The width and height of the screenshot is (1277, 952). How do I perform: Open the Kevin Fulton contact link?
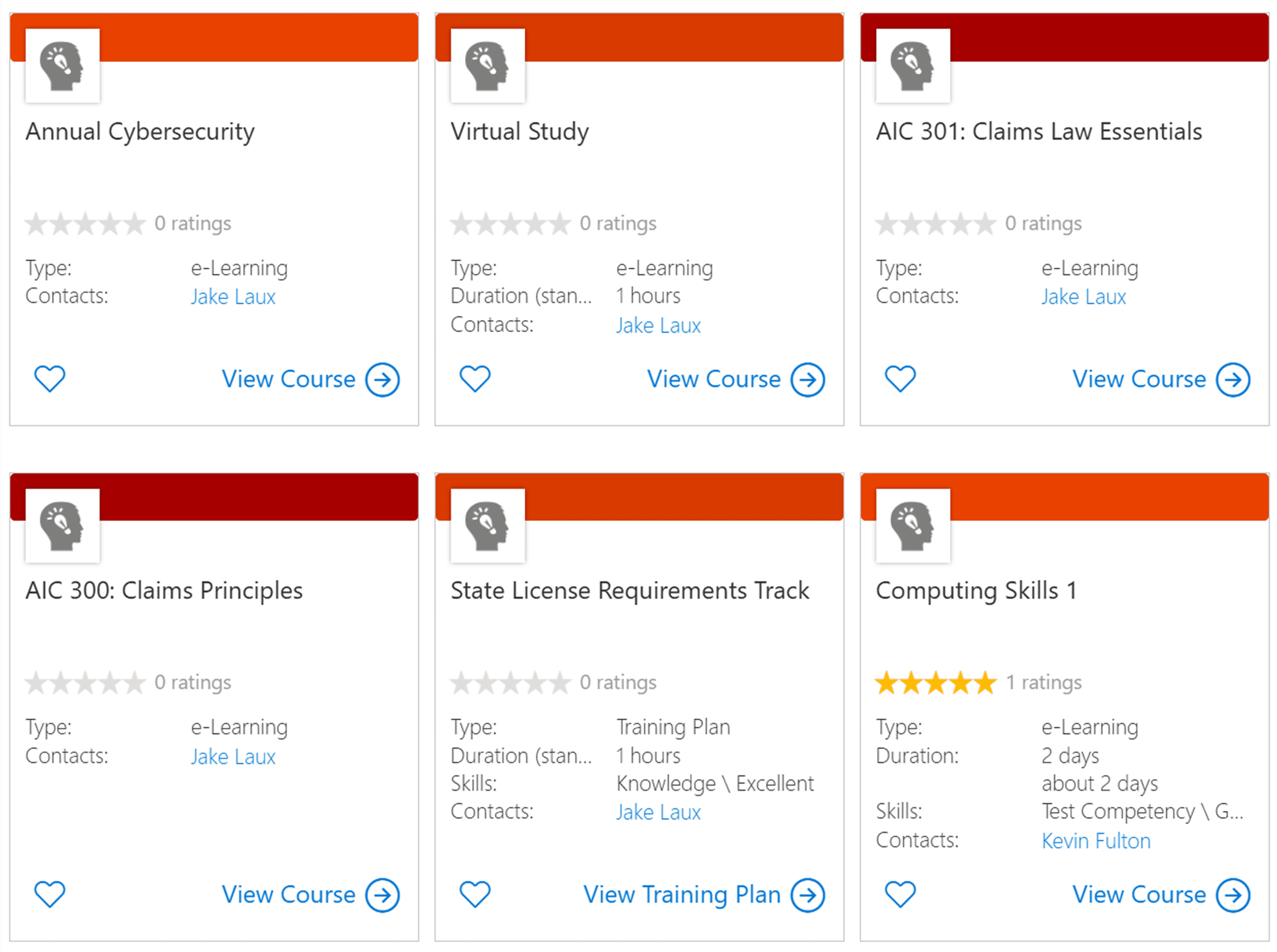pyautogui.click(x=1096, y=841)
